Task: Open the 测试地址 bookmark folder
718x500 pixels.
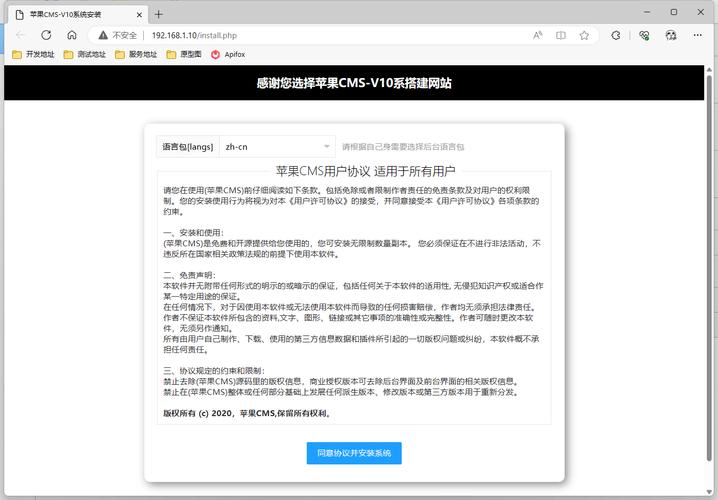Action: pyautogui.click(x=85, y=54)
